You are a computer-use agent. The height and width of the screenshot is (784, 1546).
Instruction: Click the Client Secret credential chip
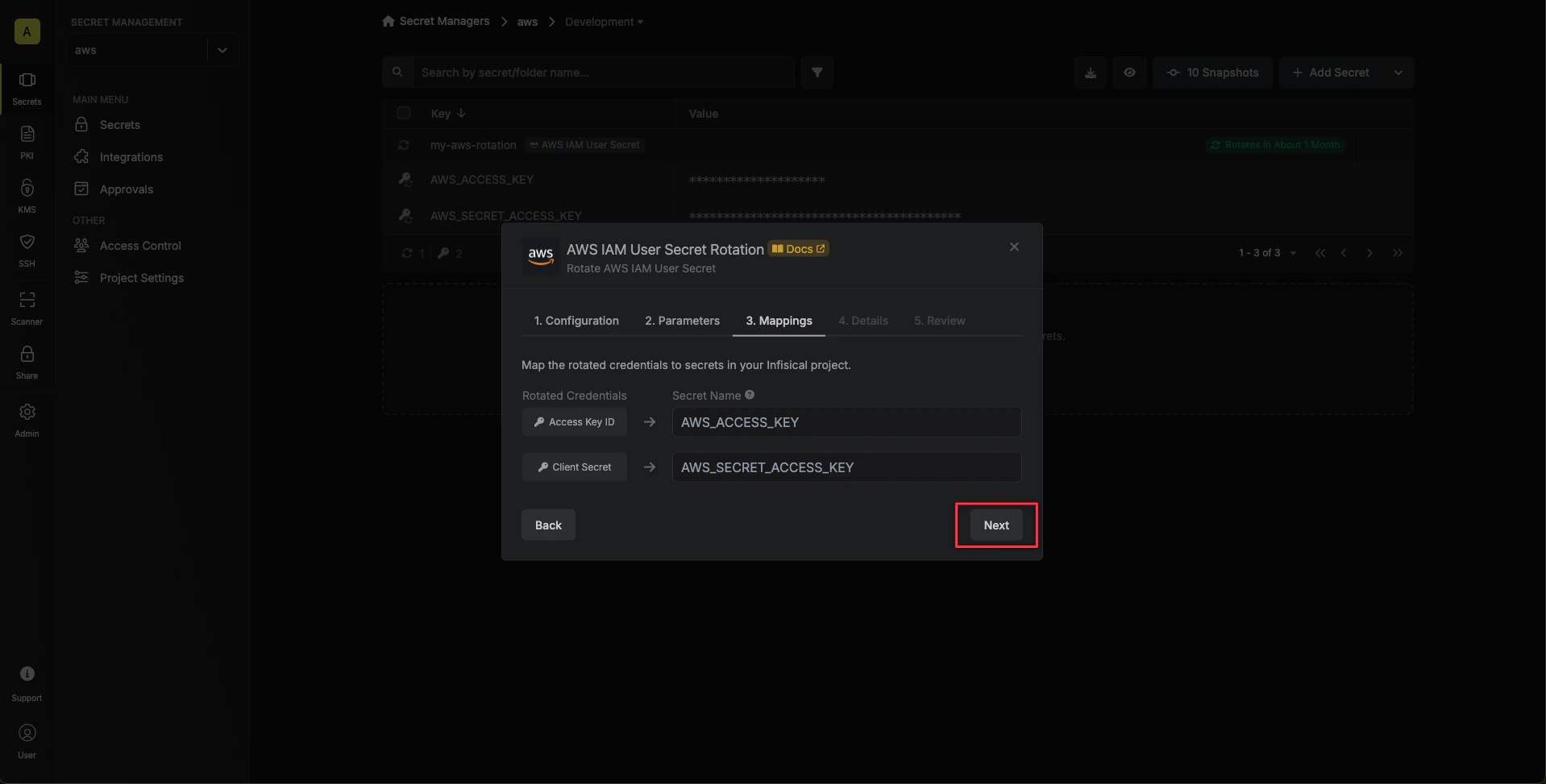pyautogui.click(x=574, y=467)
